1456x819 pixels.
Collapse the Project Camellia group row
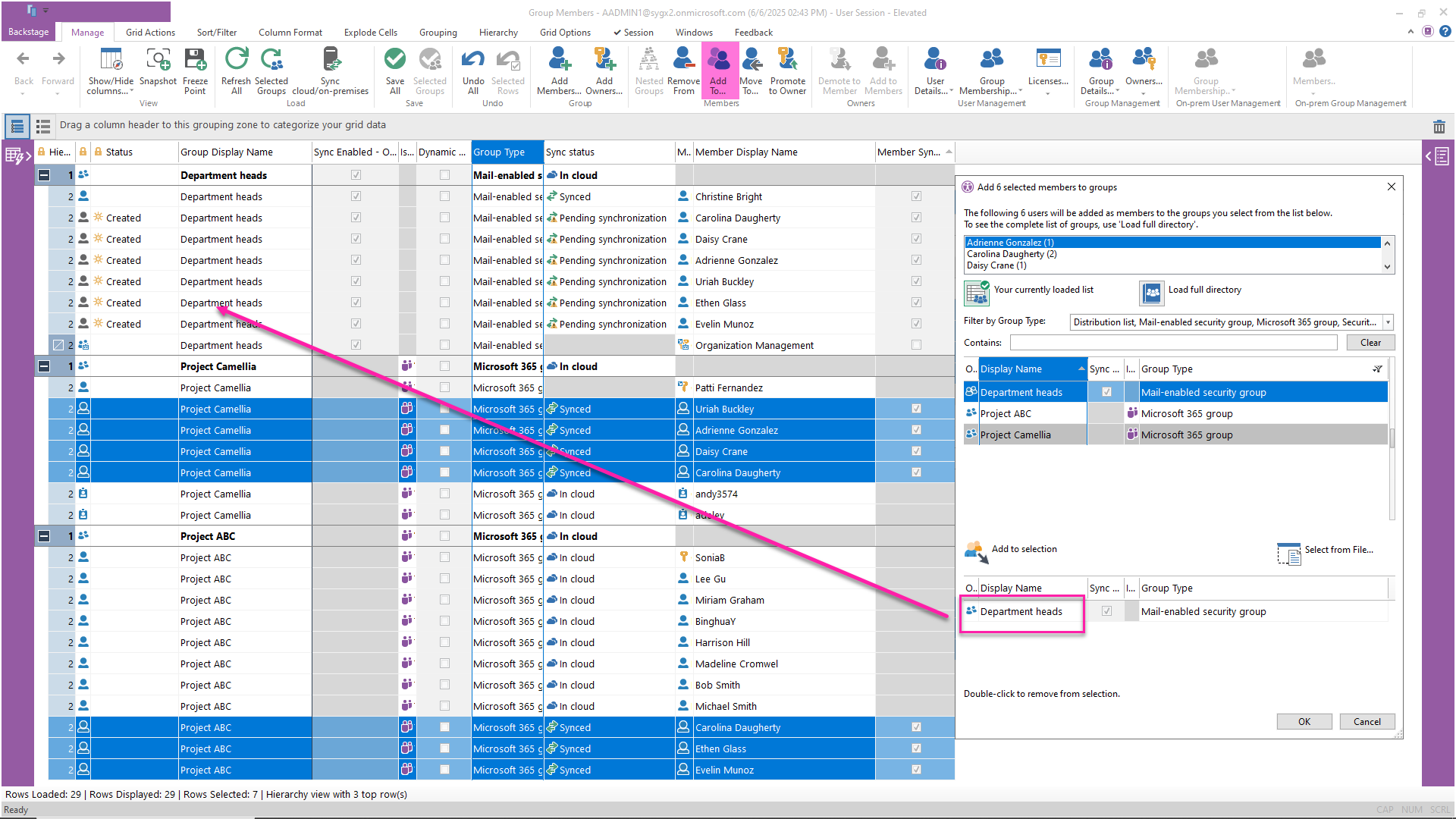click(x=44, y=366)
